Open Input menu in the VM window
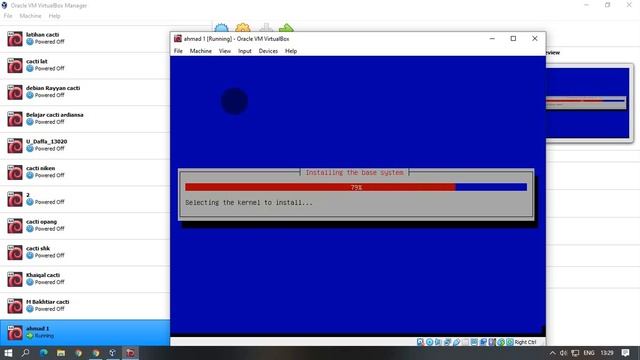The width and height of the screenshot is (640, 360). pos(245,51)
